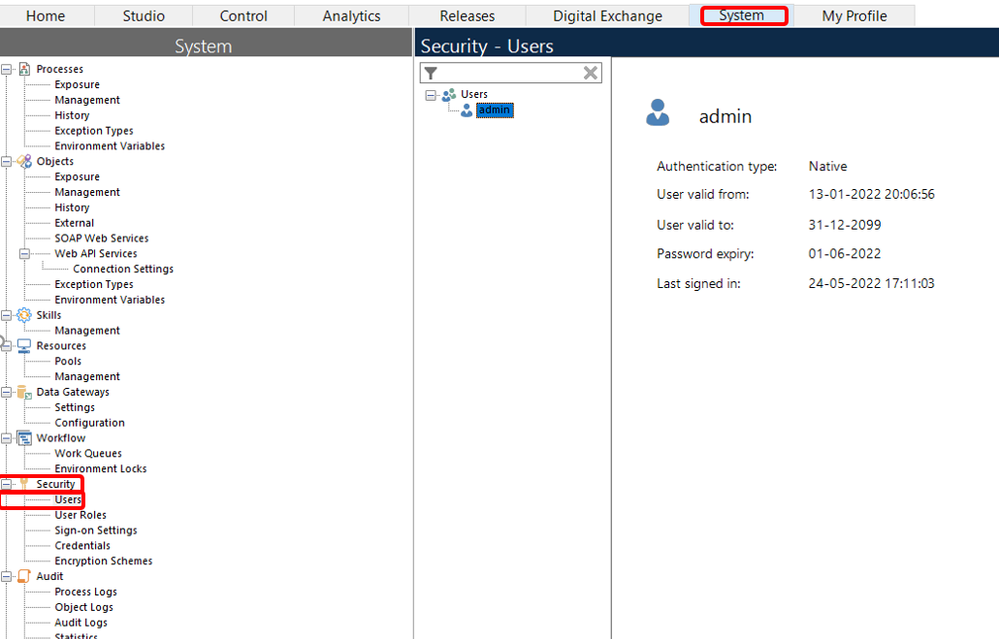Click the Native authentication type value

point(828,166)
